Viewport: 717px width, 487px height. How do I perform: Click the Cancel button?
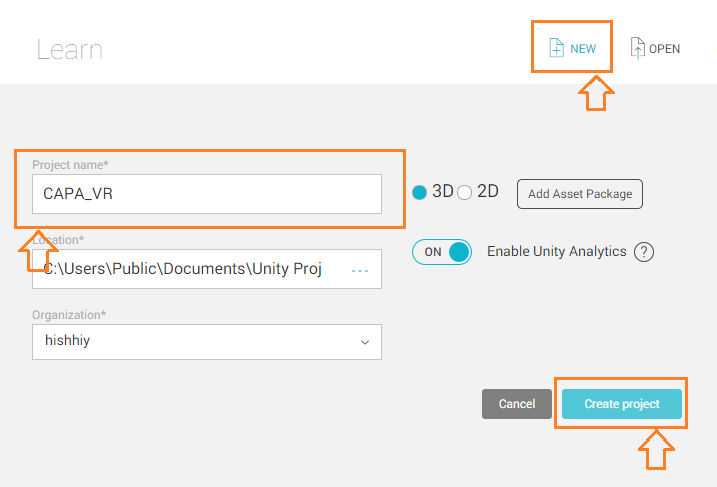pyautogui.click(x=517, y=404)
